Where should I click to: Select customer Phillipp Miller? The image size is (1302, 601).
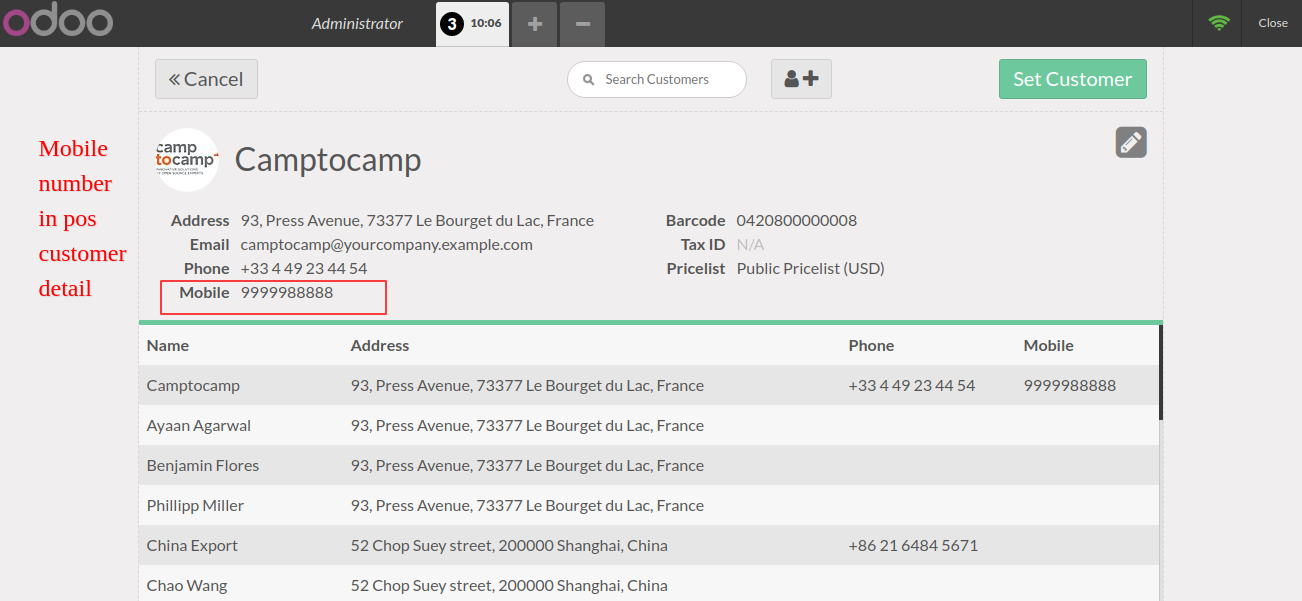[648, 505]
